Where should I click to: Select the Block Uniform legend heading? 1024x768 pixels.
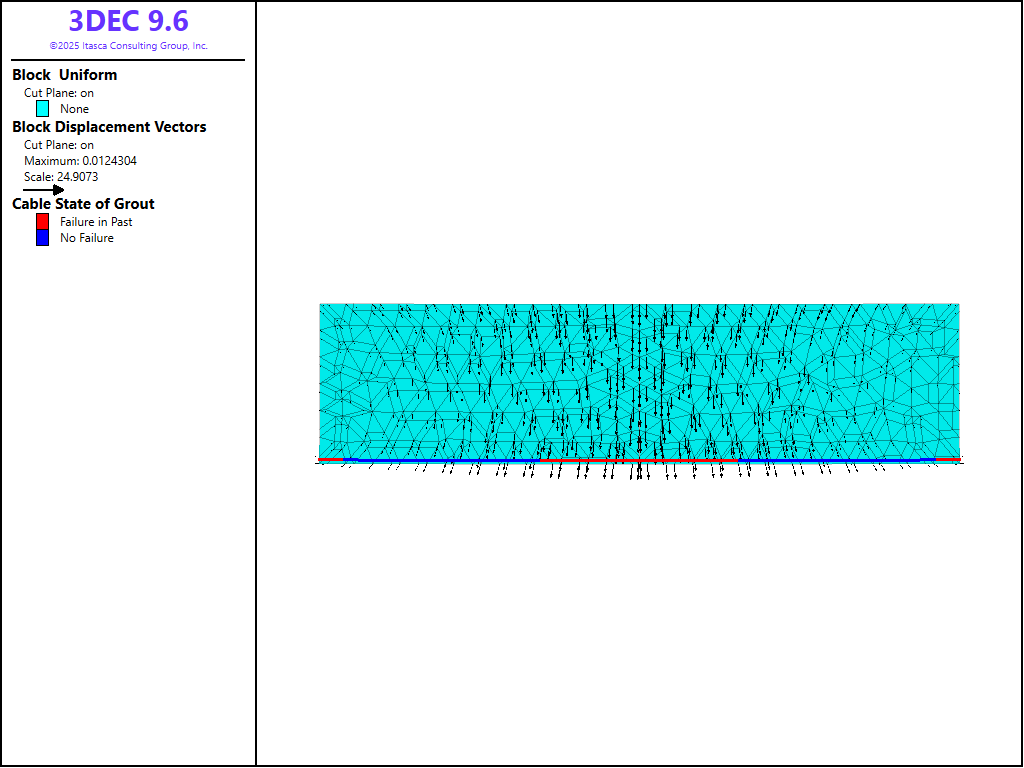(64, 75)
